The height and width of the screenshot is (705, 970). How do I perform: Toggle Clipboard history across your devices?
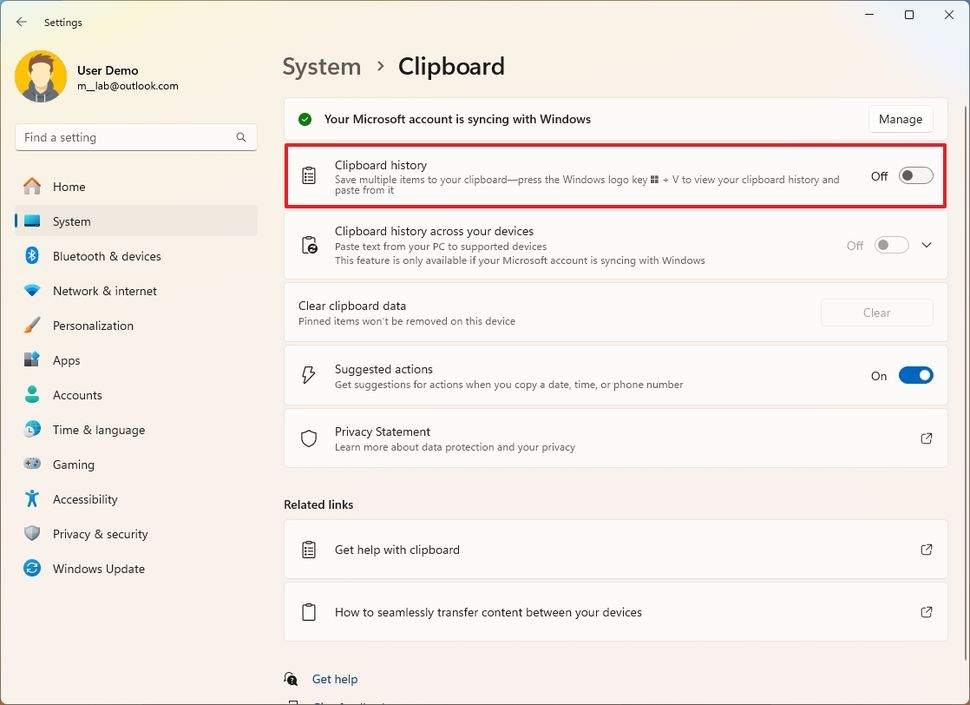tap(890, 244)
